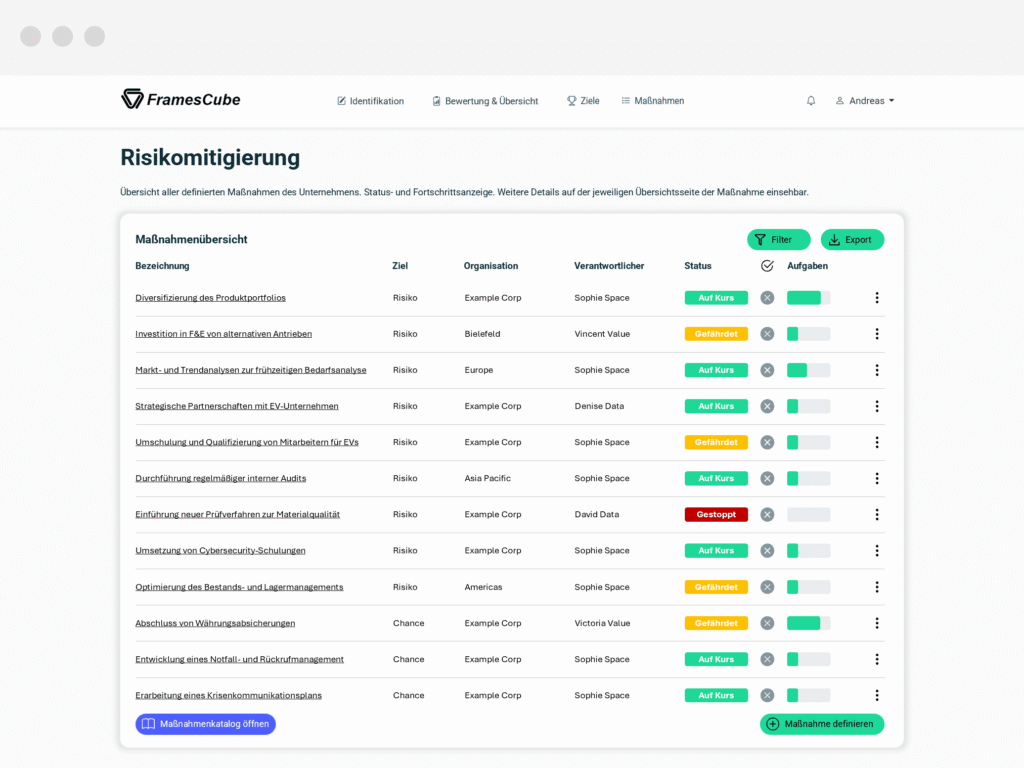Open Investition in F&E von alternativen Antrieben
This screenshot has width=1024, height=768.
(223, 334)
